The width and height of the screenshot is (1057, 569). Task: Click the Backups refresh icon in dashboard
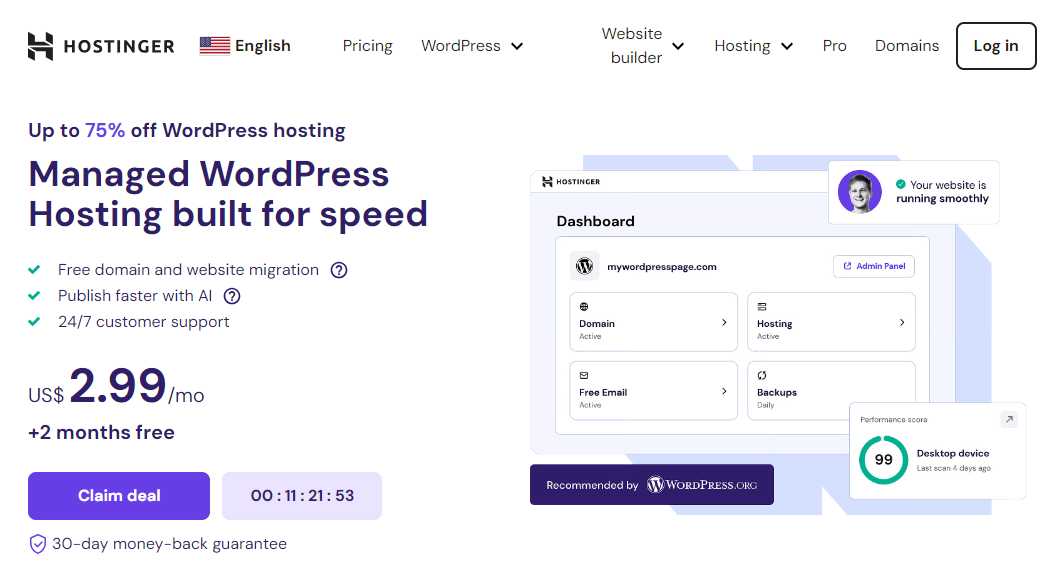[x=762, y=376]
